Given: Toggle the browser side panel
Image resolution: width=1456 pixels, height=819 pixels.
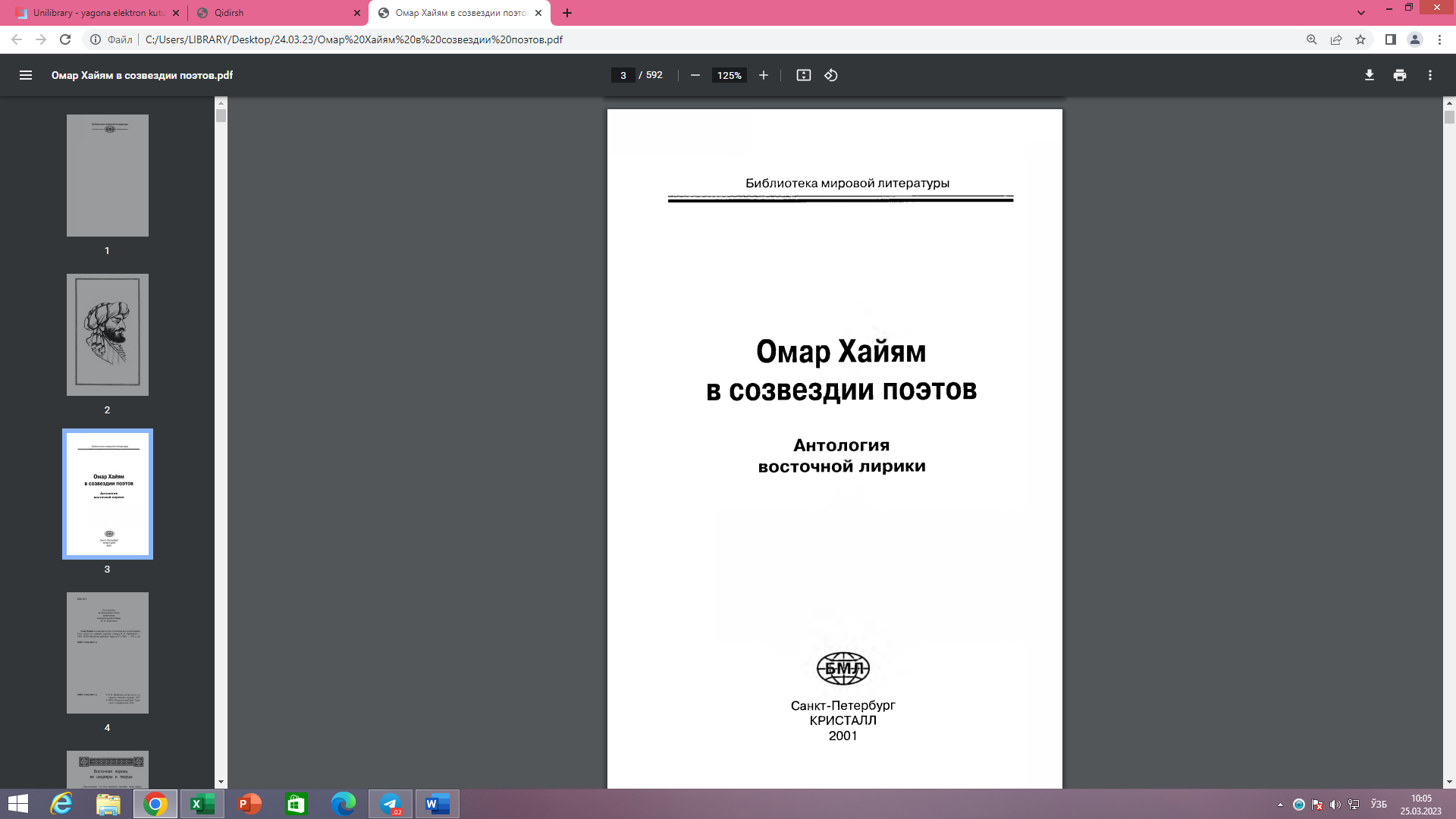Looking at the screenshot, I should click(1391, 39).
